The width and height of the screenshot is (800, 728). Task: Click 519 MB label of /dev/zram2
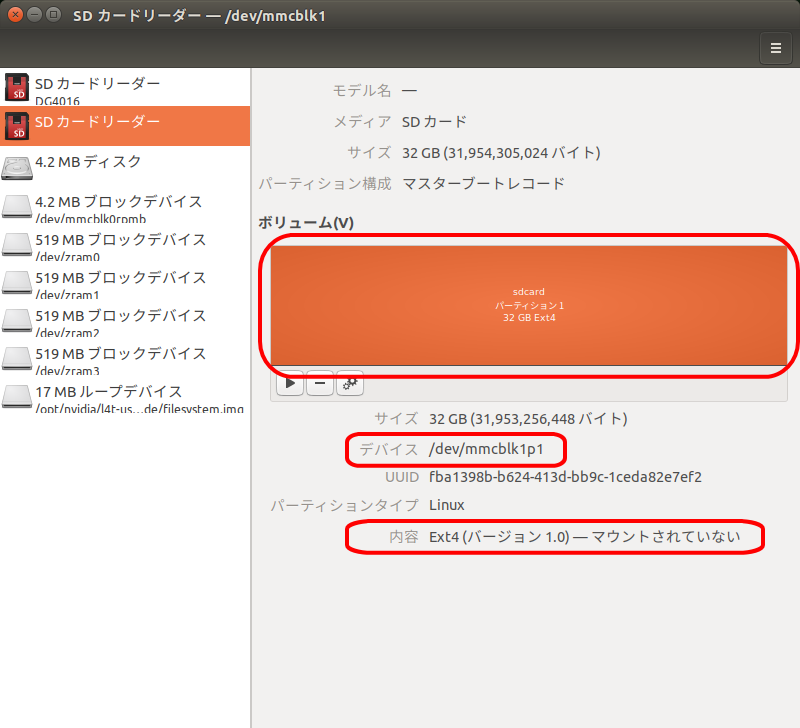pos(121,316)
